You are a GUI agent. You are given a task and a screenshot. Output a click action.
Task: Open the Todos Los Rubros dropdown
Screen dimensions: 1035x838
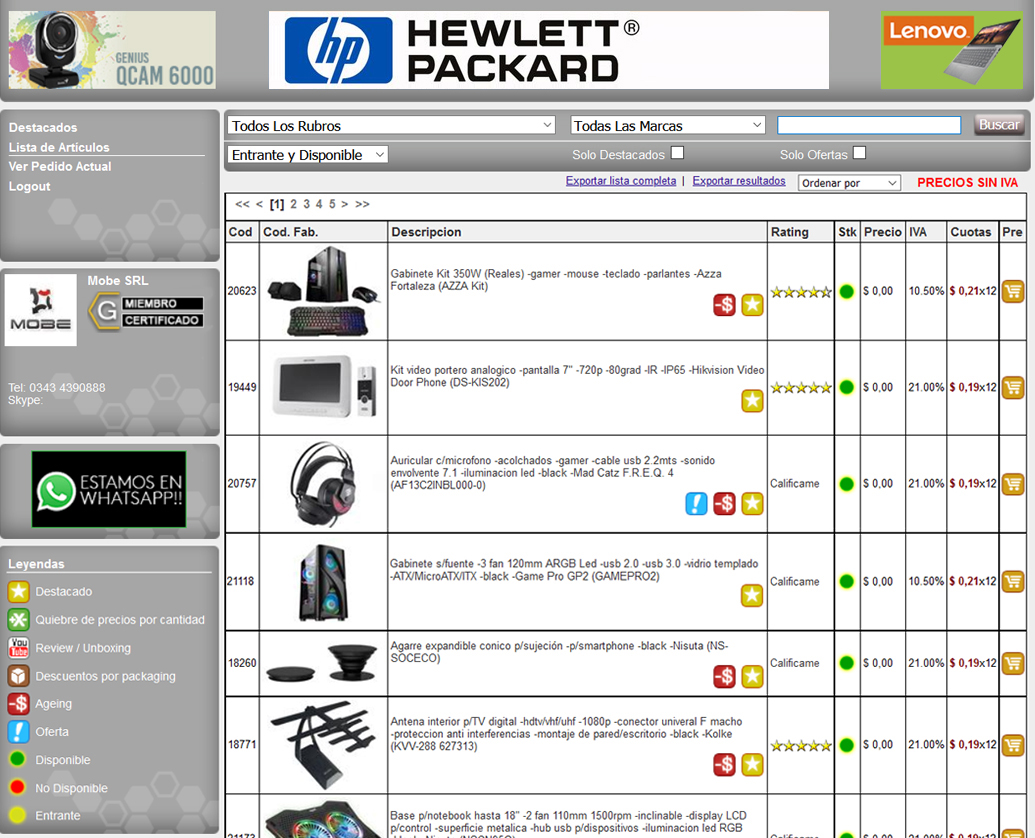pyautogui.click(x=391, y=126)
